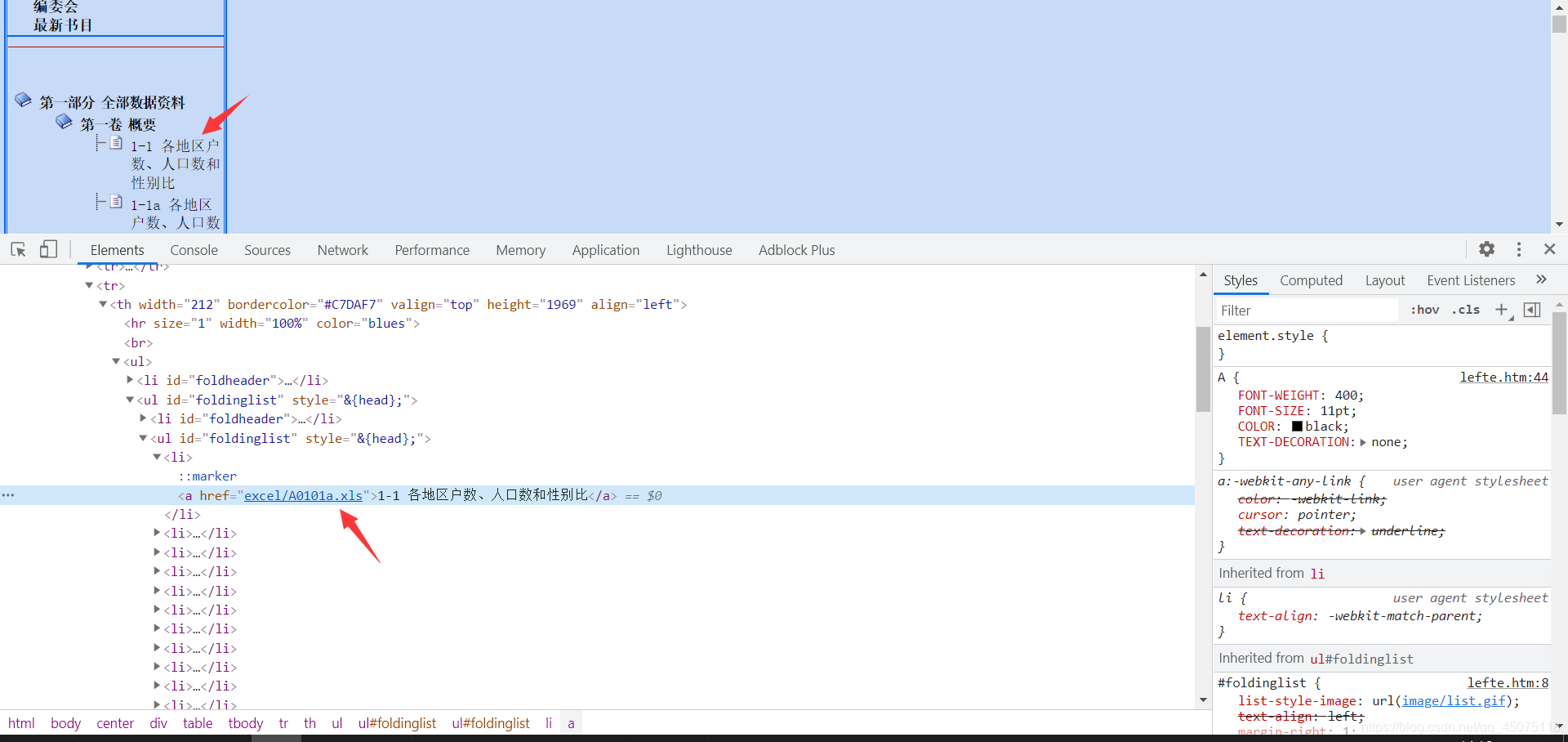Image resolution: width=1568 pixels, height=742 pixels.
Task: Switch to the Console tab
Action: (194, 250)
